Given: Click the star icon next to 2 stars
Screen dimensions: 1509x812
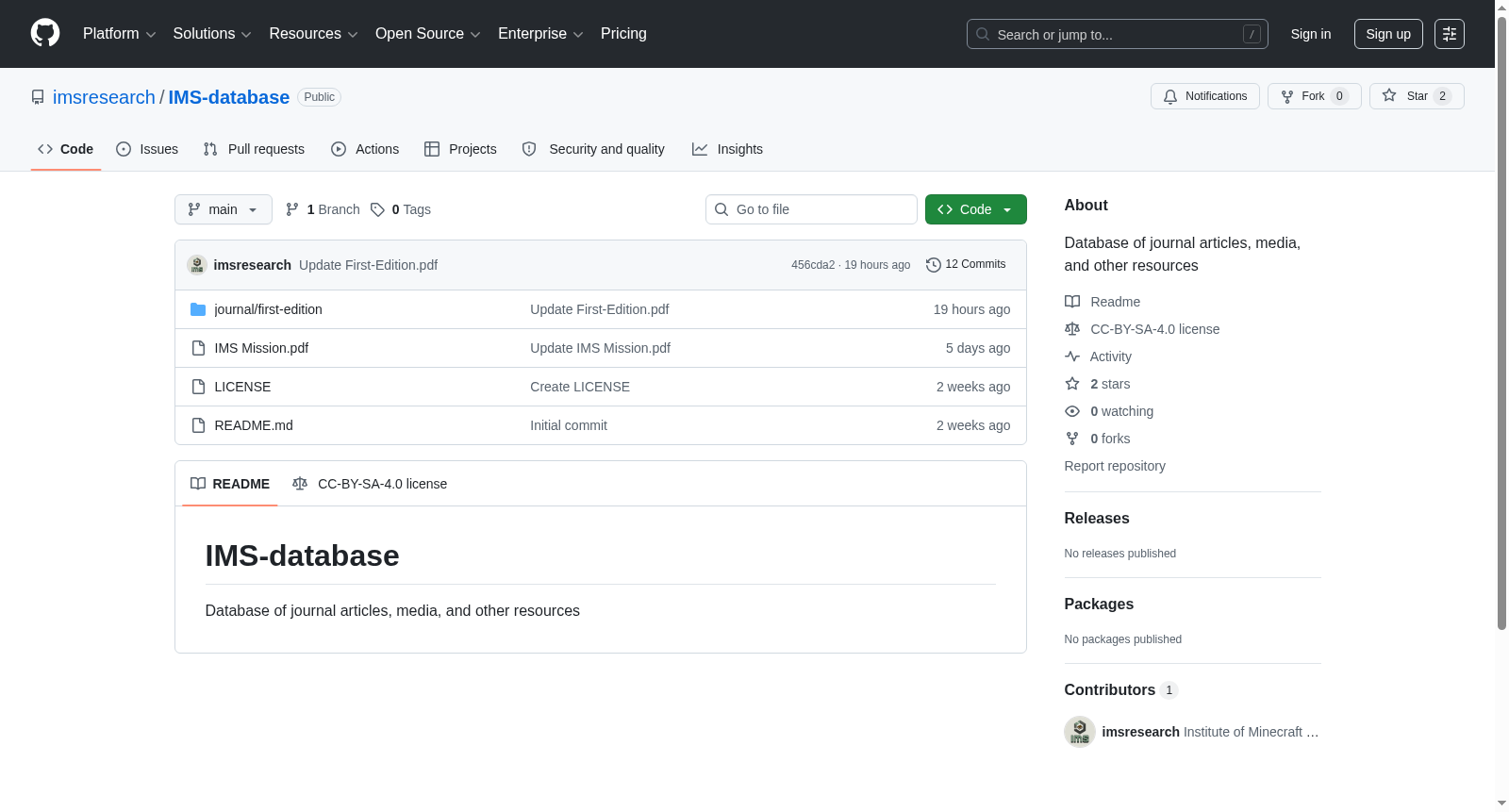Looking at the screenshot, I should tap(1072, 384).
